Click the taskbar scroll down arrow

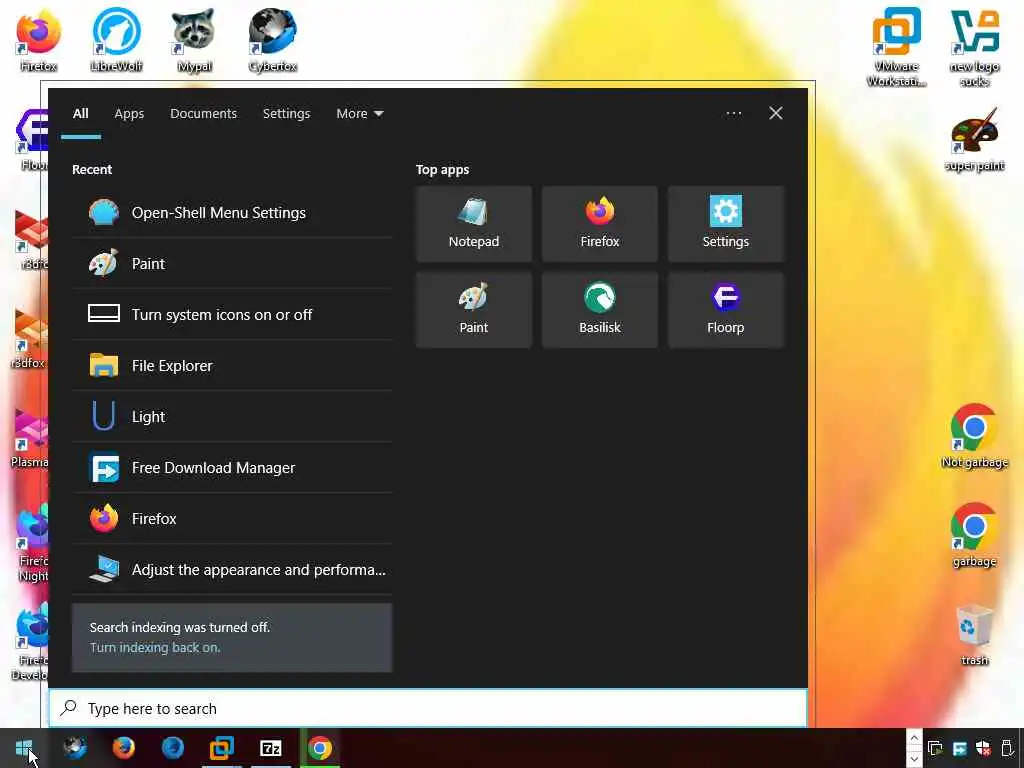(914, 758)
